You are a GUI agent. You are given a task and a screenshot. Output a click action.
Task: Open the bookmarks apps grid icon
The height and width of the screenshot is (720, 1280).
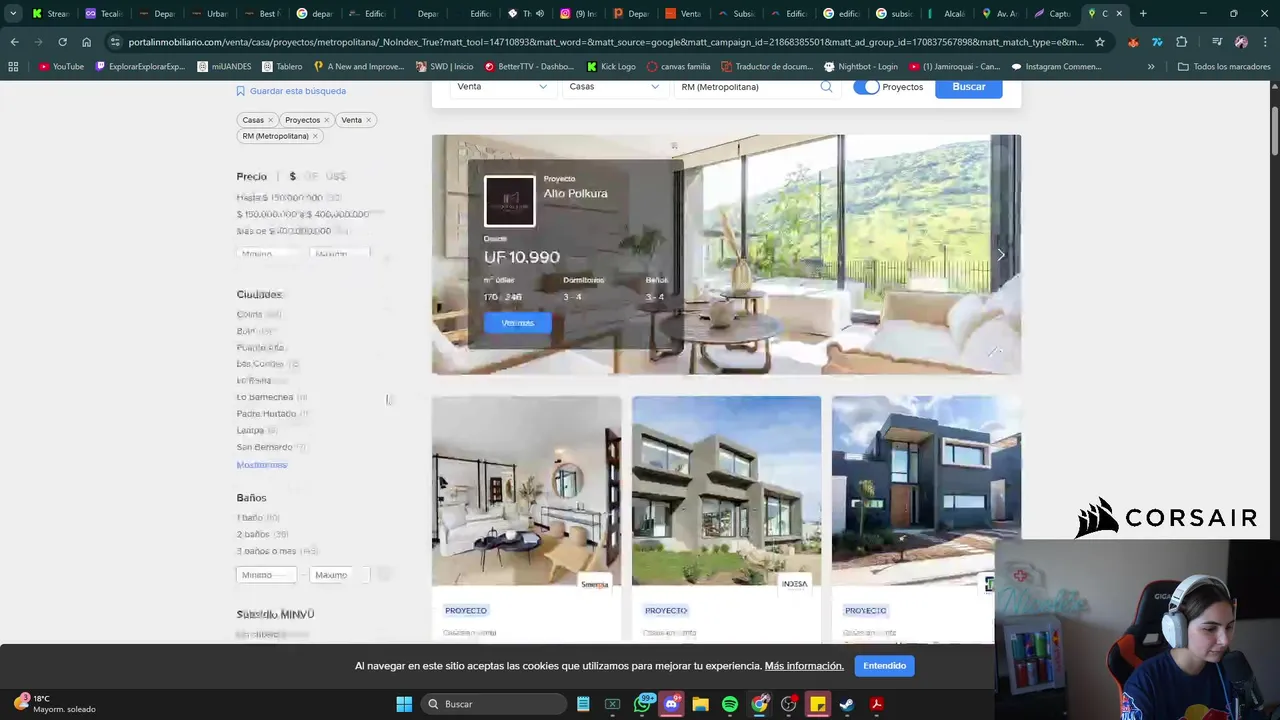click(13, 66)
